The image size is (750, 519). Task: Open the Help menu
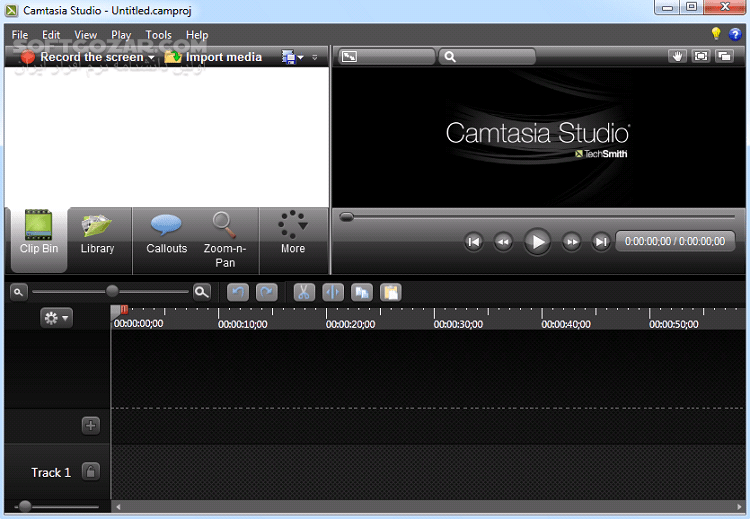click(x=197, y=35)
